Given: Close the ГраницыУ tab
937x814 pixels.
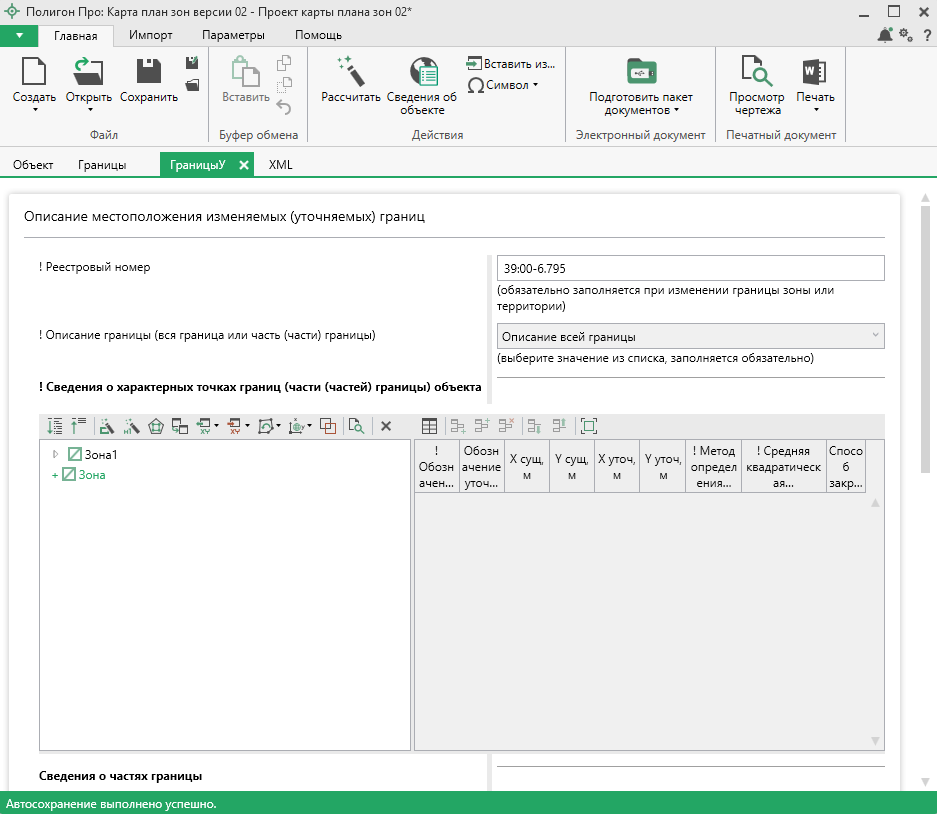Looking at the screenshot, I should pos(244,165).
